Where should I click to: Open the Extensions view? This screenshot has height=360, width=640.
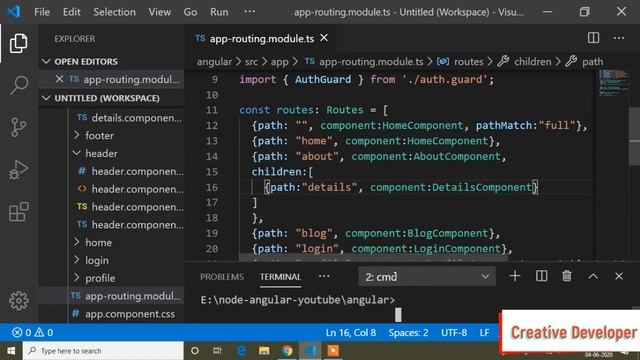click(19, 212)
